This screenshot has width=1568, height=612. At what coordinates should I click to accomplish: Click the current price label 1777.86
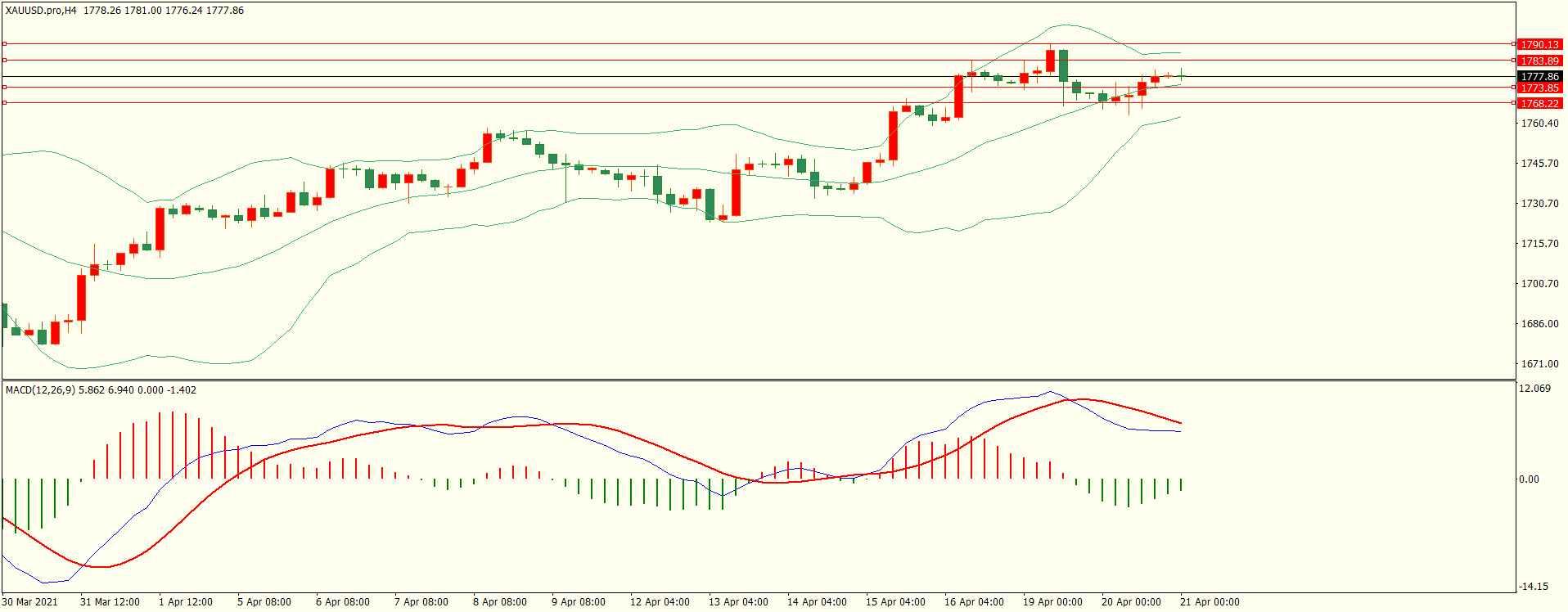click(x=1539, y=77)
